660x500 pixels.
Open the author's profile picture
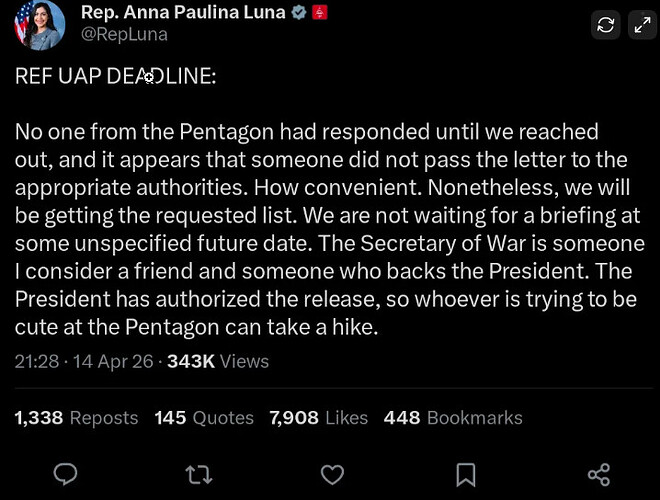pos(38,25)
